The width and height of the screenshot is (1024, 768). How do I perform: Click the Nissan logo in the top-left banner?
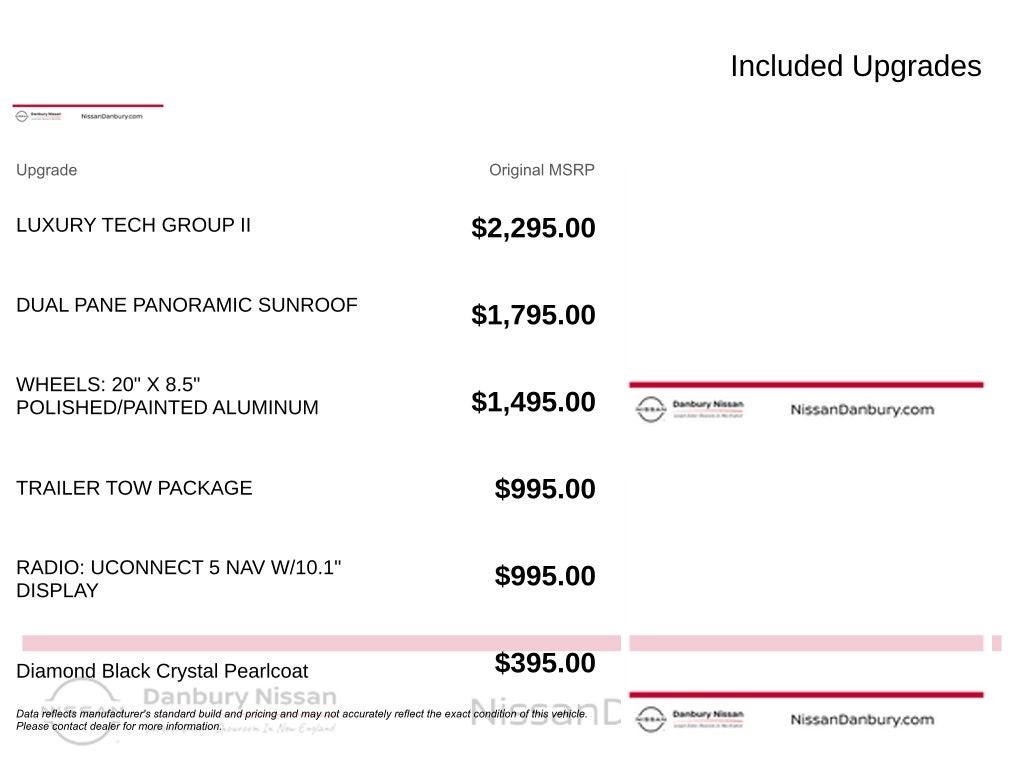tap(22, 116)
